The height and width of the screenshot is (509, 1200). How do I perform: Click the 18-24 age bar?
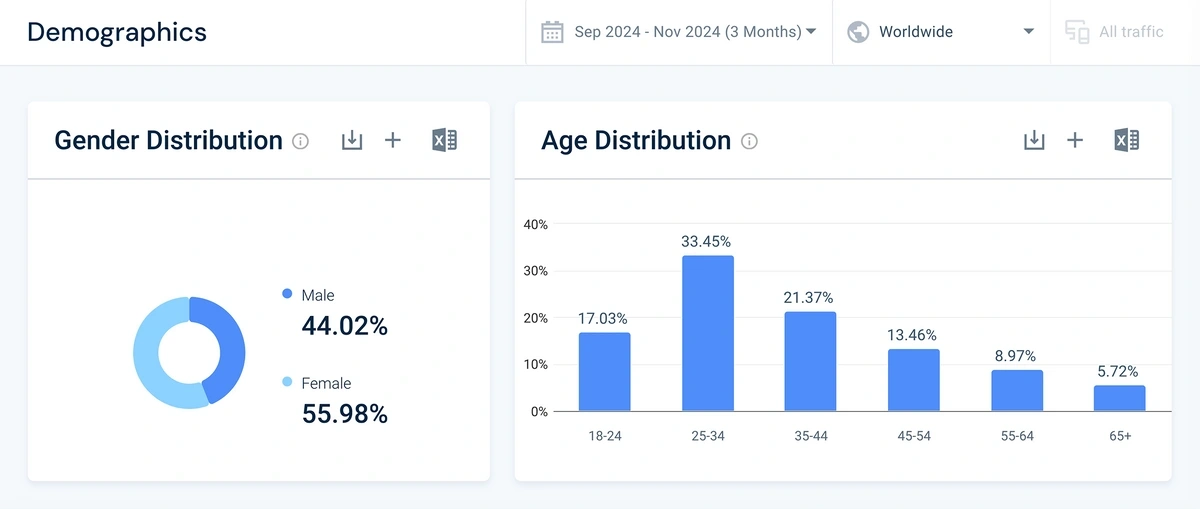[604, 371]
